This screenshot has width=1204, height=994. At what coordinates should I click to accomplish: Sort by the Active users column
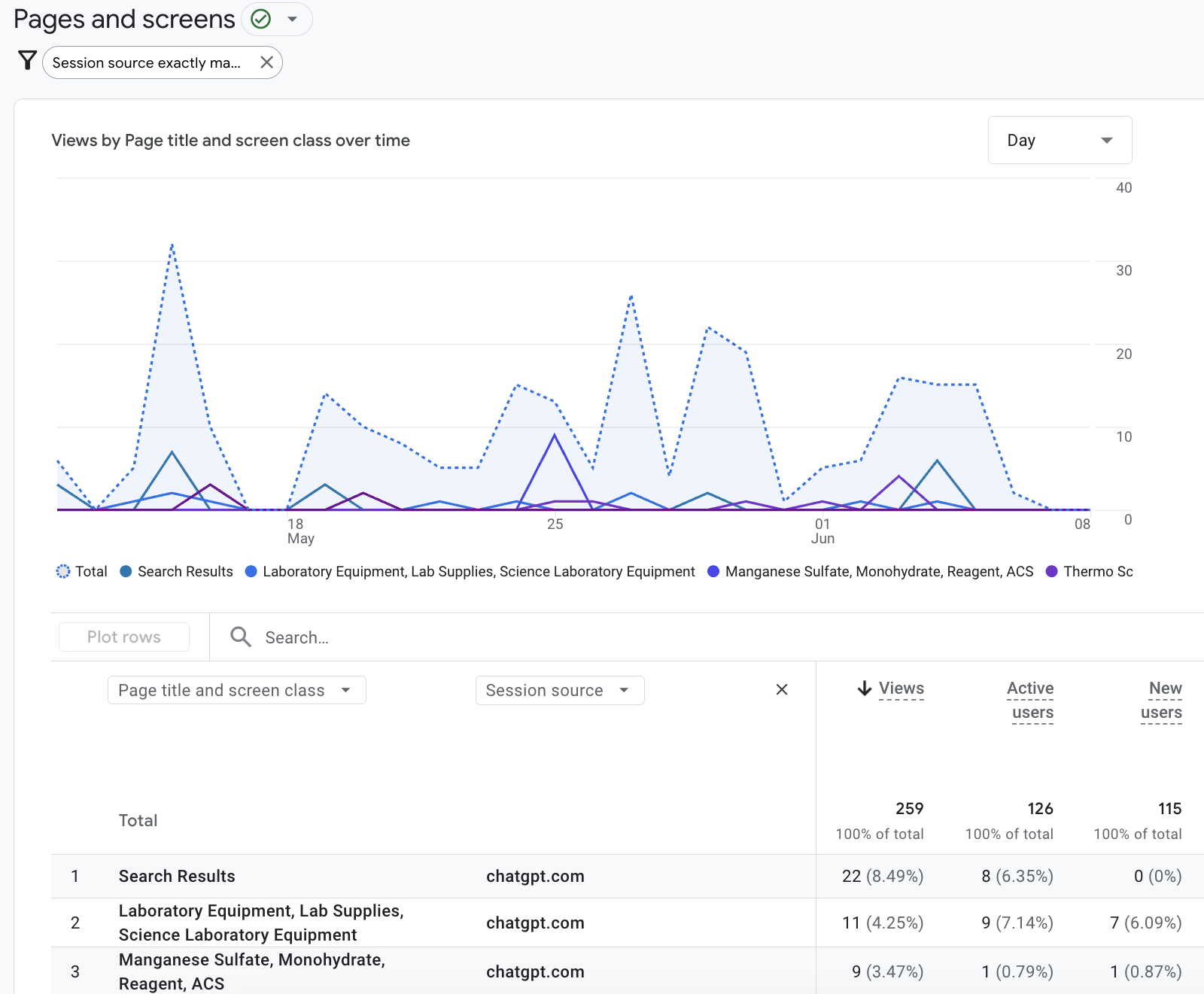(1032, 701)
